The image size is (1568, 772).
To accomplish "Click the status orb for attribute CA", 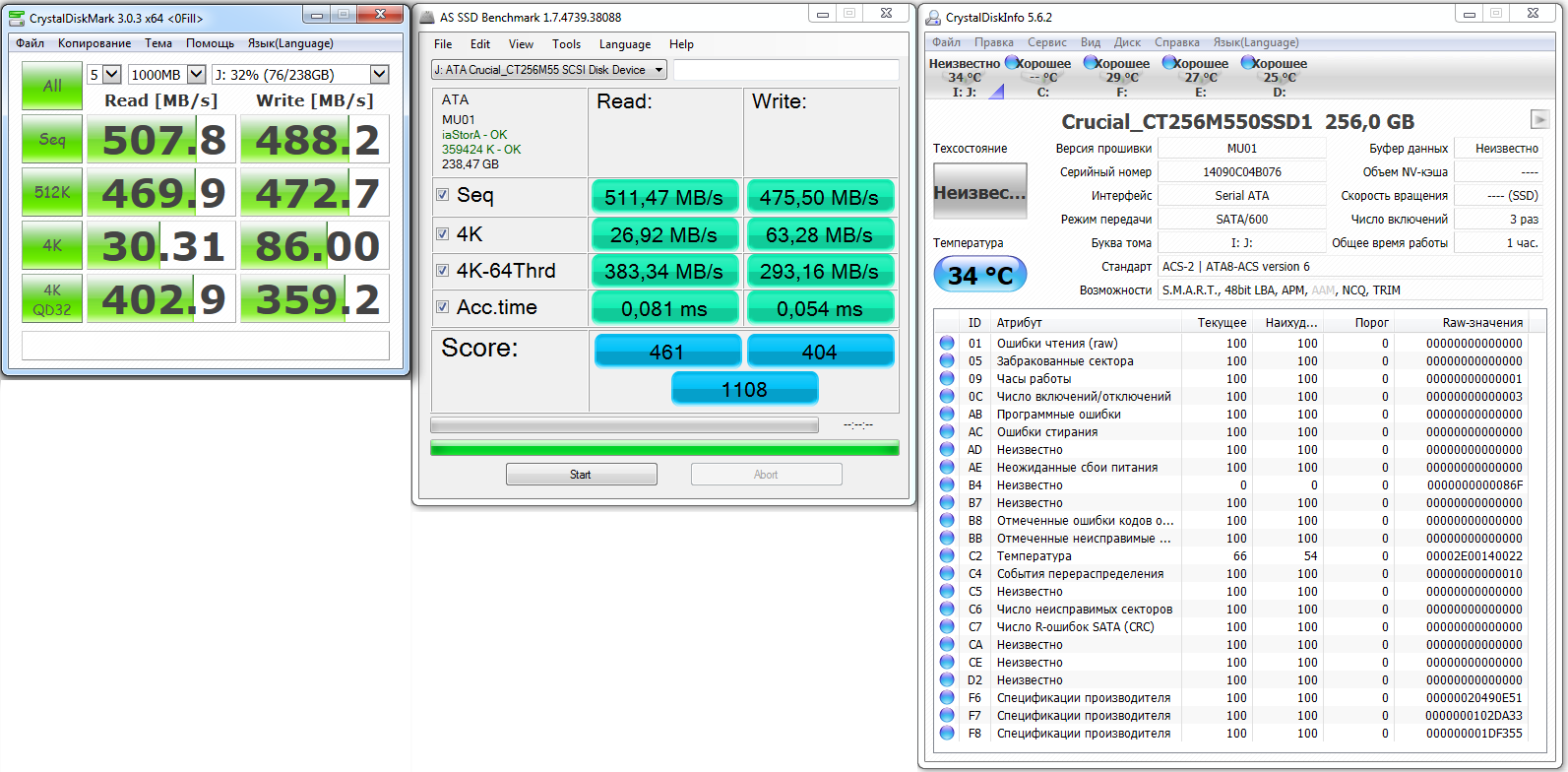I will pos(947,644).
